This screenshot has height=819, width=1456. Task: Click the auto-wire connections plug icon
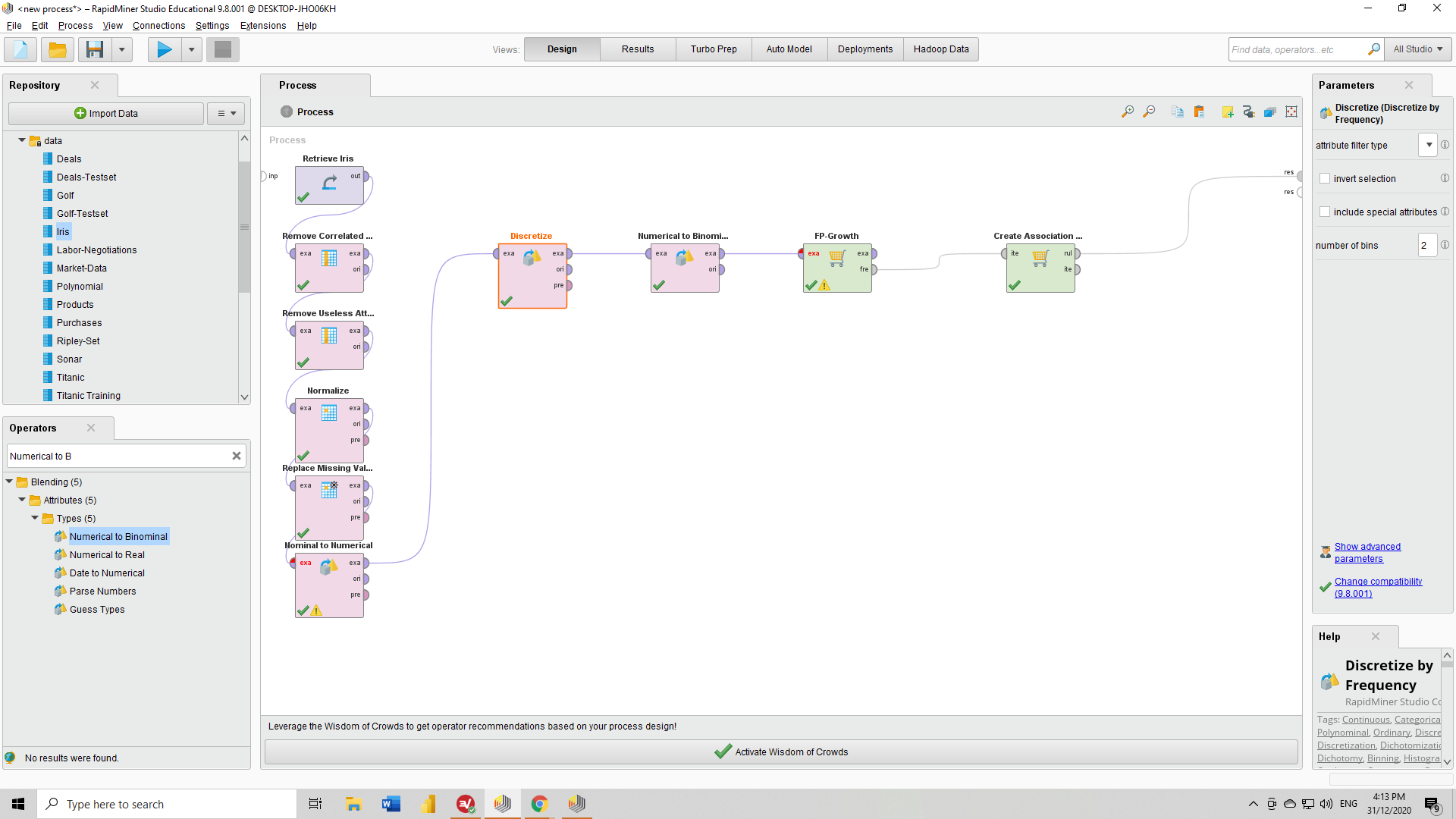[x=1249, y=112]
